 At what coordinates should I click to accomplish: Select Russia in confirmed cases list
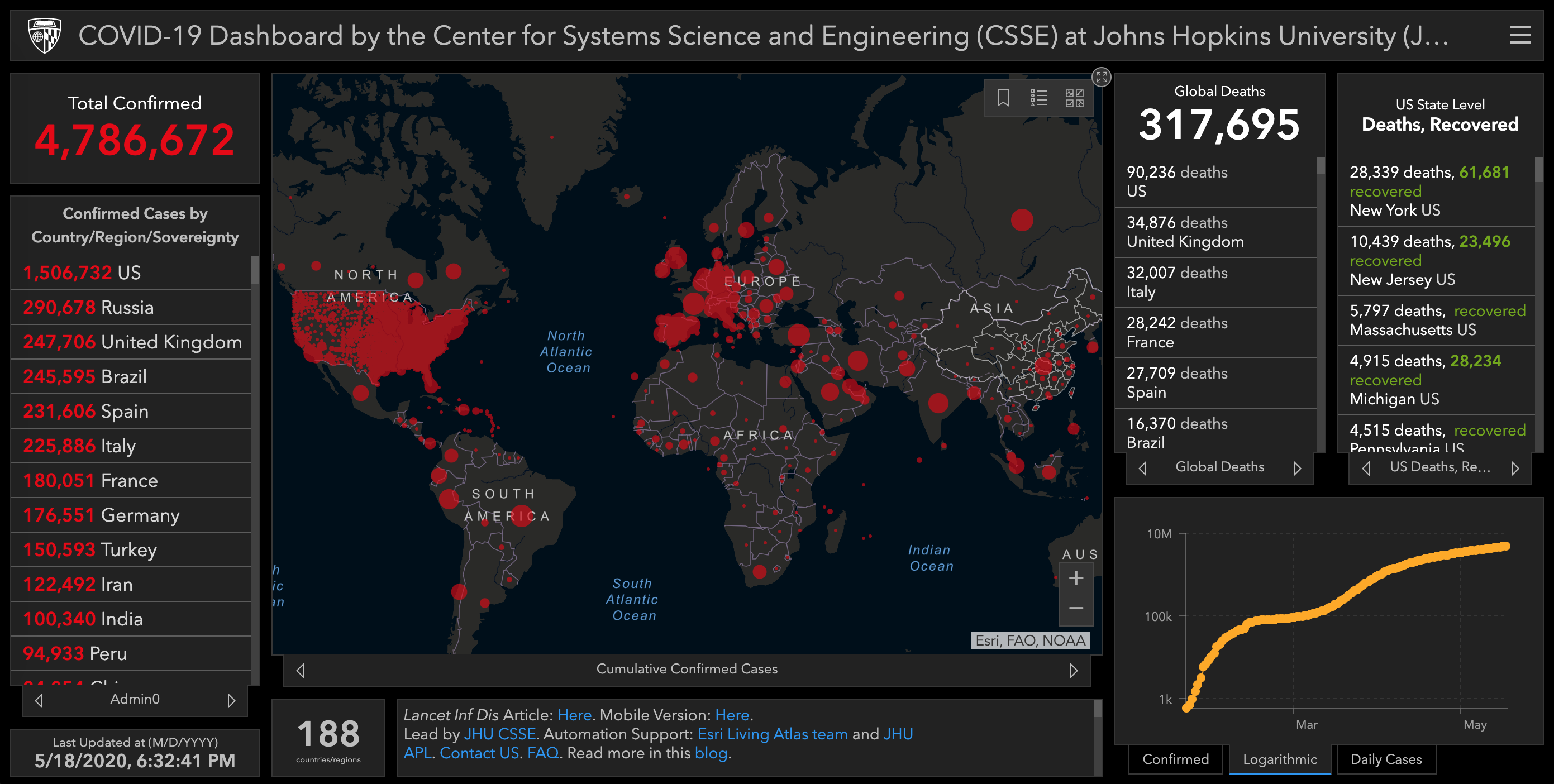131,308
